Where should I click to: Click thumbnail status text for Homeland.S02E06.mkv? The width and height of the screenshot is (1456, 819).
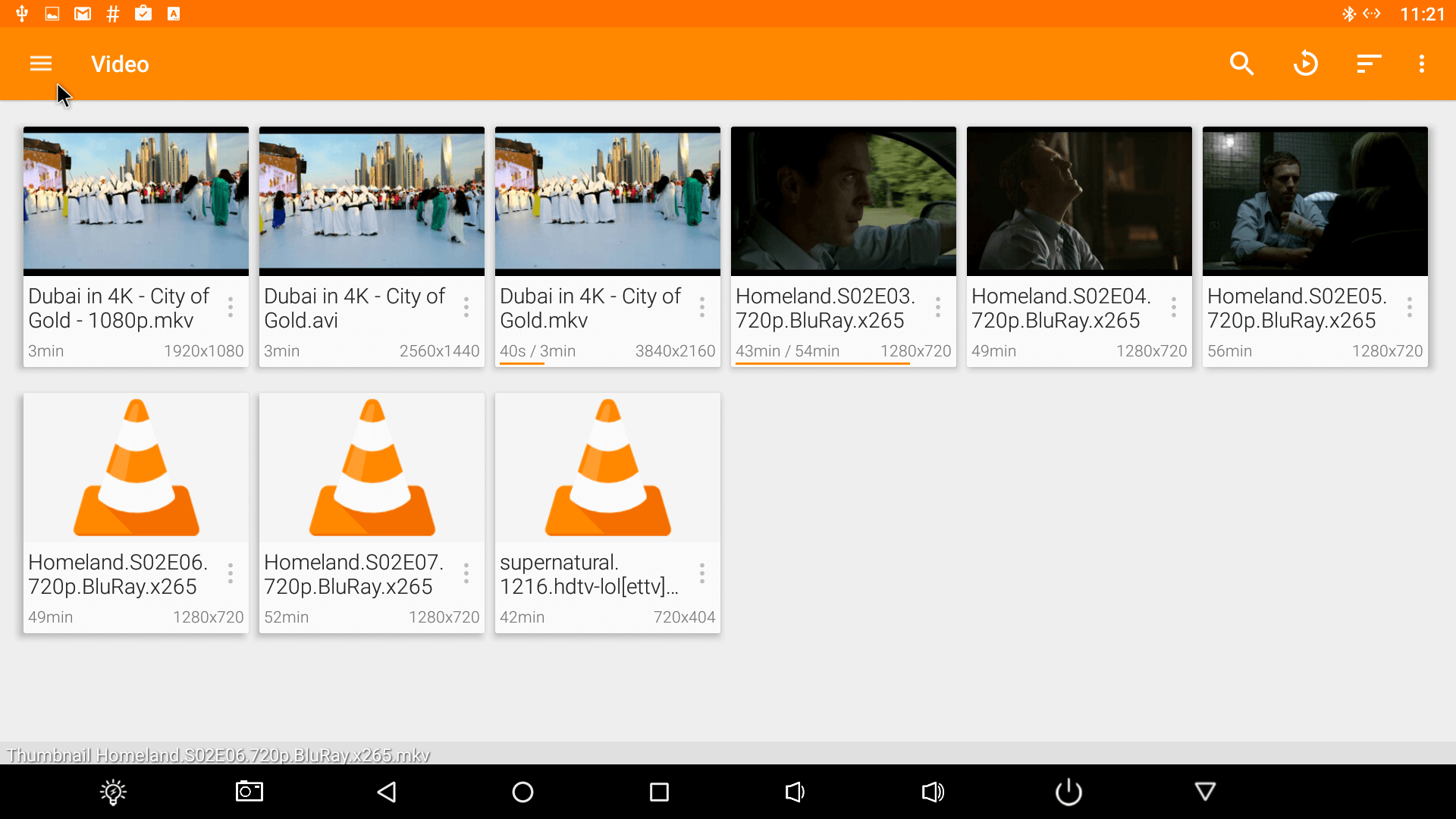(218, 755)
